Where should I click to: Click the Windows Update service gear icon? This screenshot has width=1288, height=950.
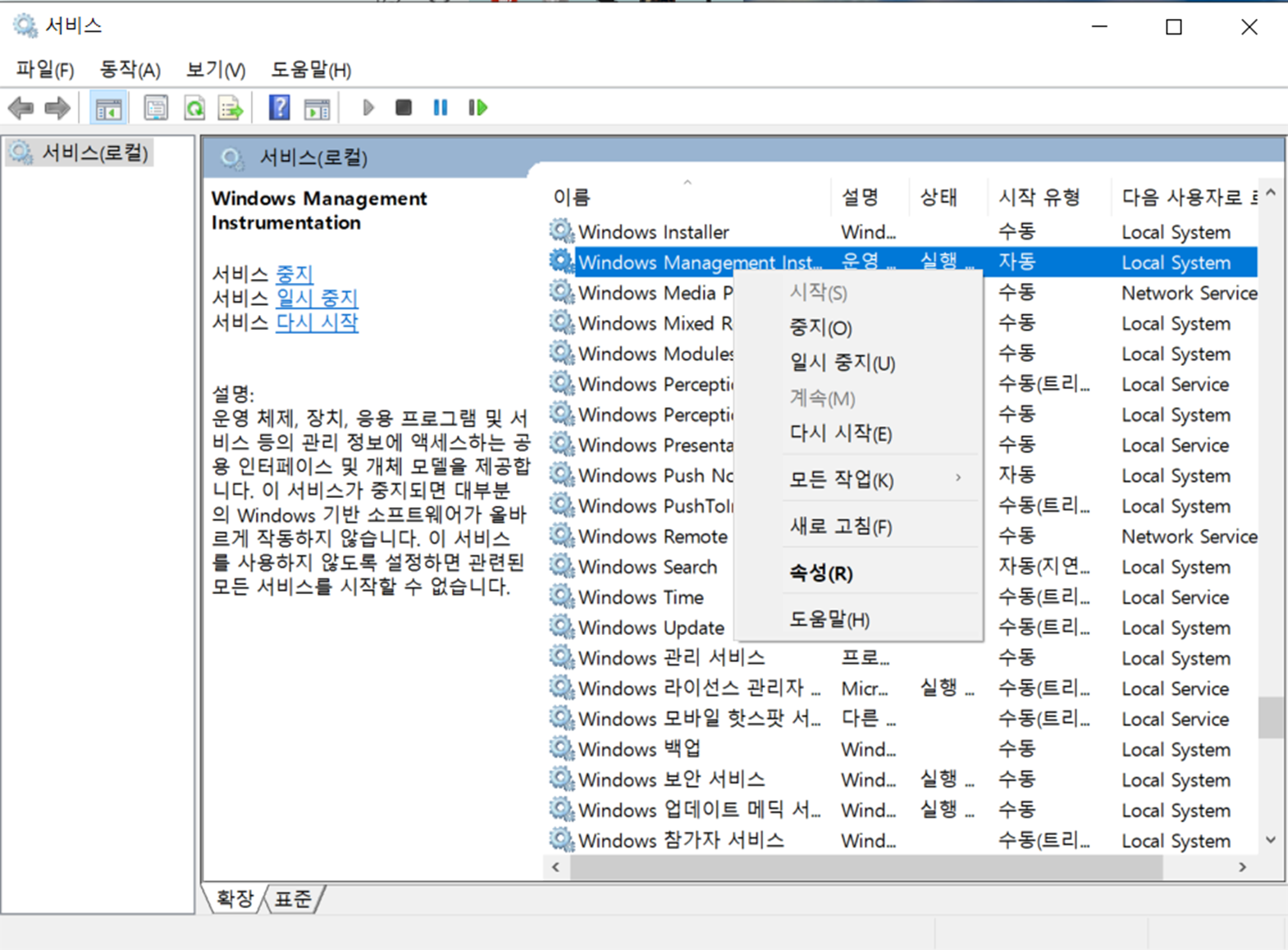coord(561,627)
